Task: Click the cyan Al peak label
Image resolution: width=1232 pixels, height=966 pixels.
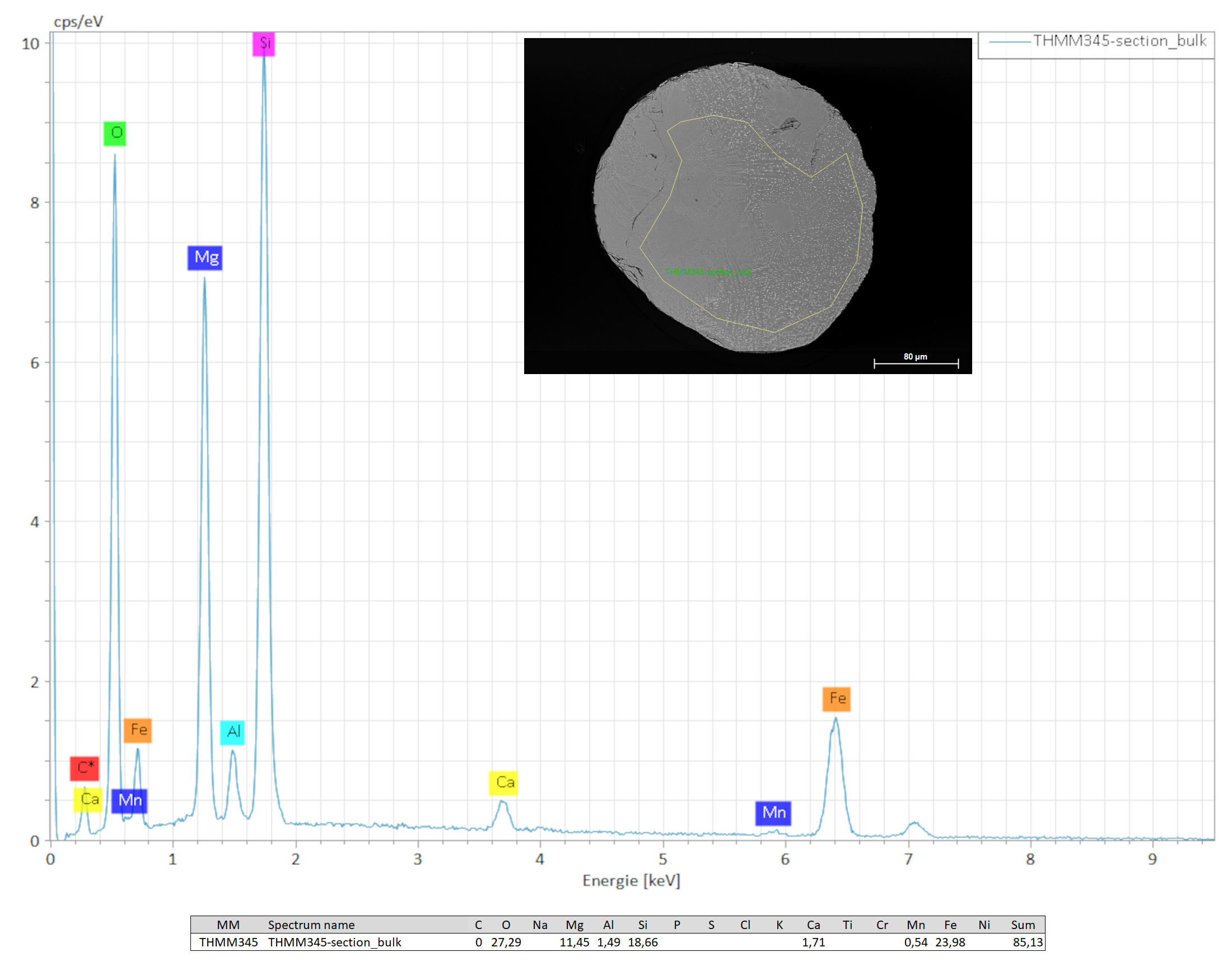Action: click(x=232, y=732)
